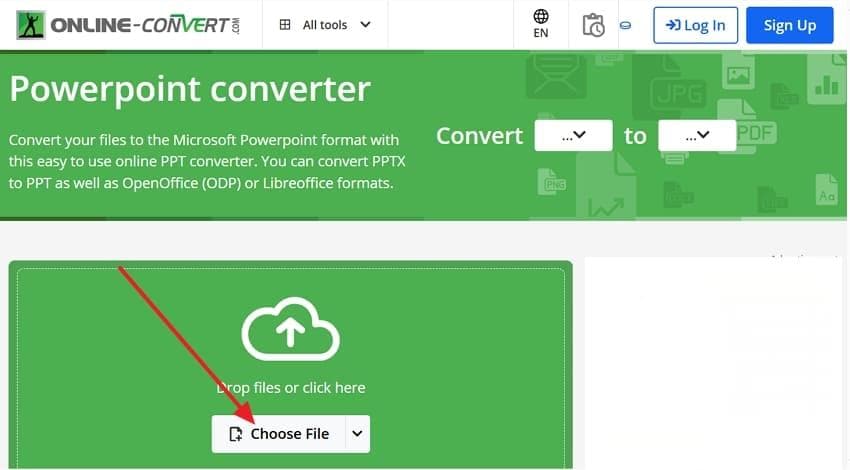
Task: Click 'Drop files or click here' text
Action: pos(291,388)
